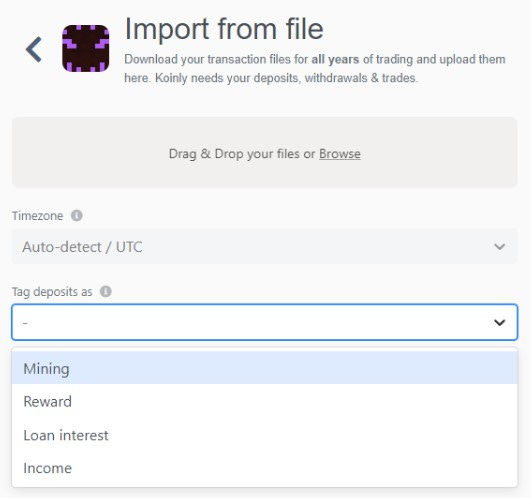Collapse the tag dropdown via its chevron

(500, 322)
